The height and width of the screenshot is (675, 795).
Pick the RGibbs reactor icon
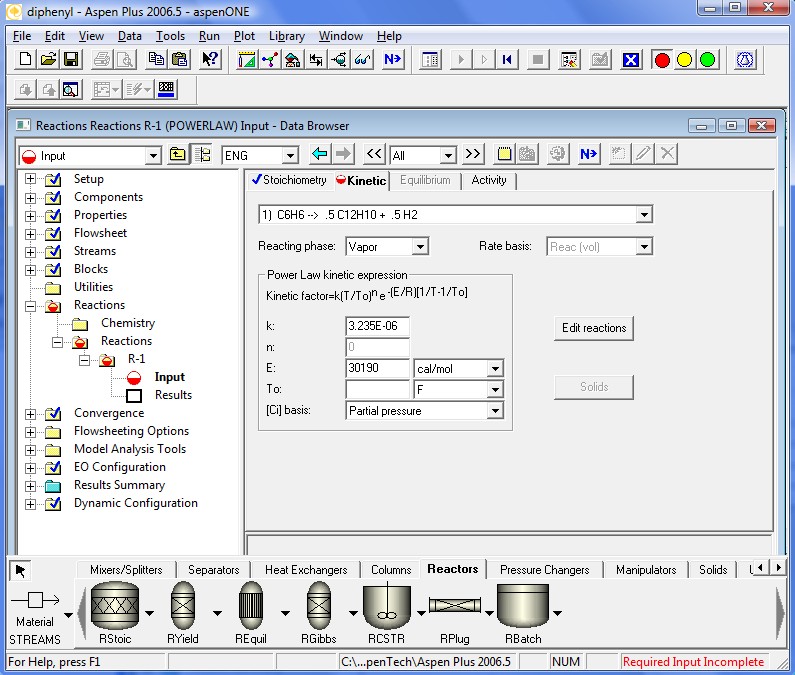pyautogui.click(x=318, y=605)
